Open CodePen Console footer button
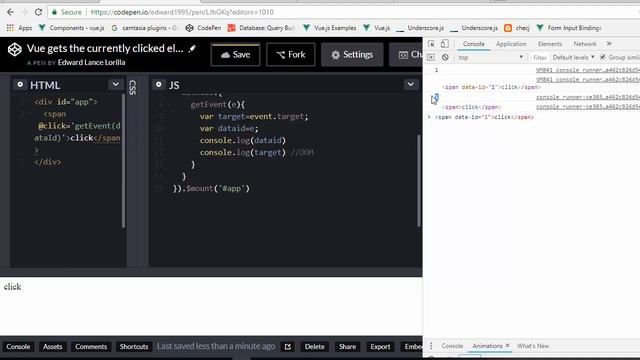This screenshot has height=360, width=640. [18, 347]
